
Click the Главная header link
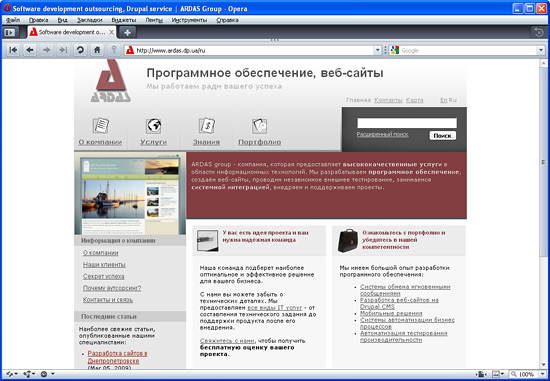click(x=358, y=100)
